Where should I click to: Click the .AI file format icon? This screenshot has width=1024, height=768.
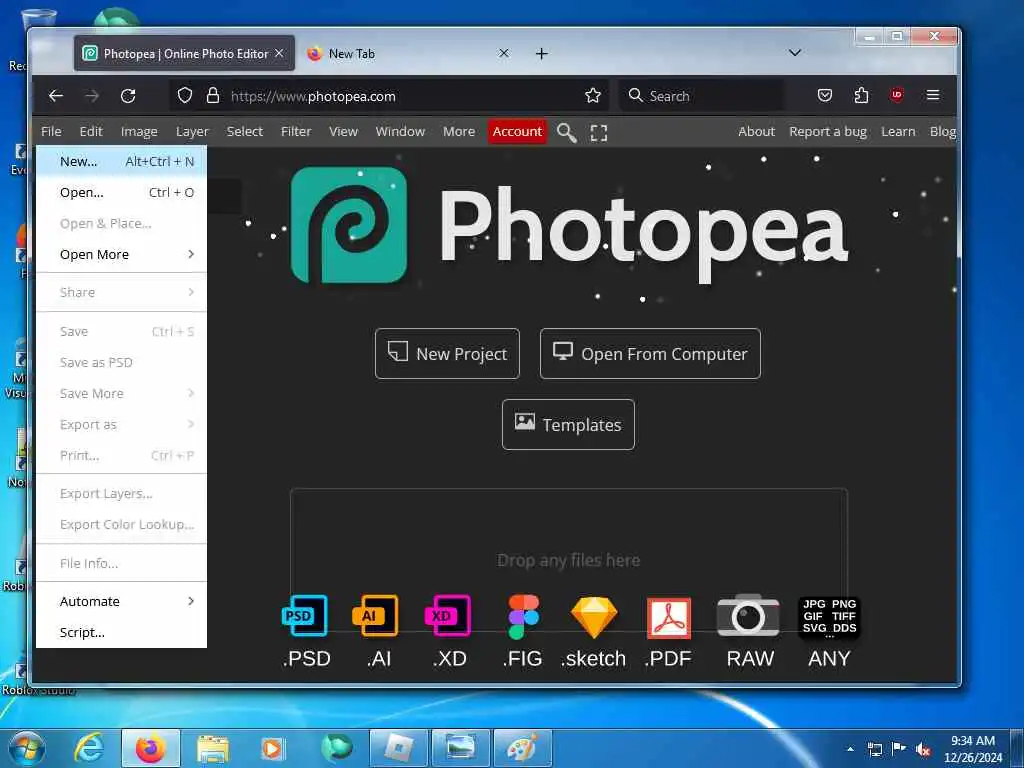(x=376, y=615)
